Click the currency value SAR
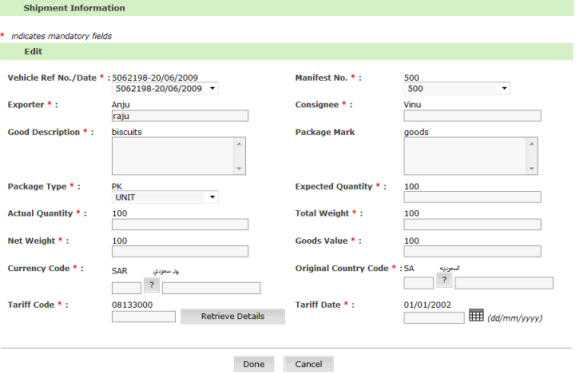Viewport: 584px width, 374px height. coord(120,271)
